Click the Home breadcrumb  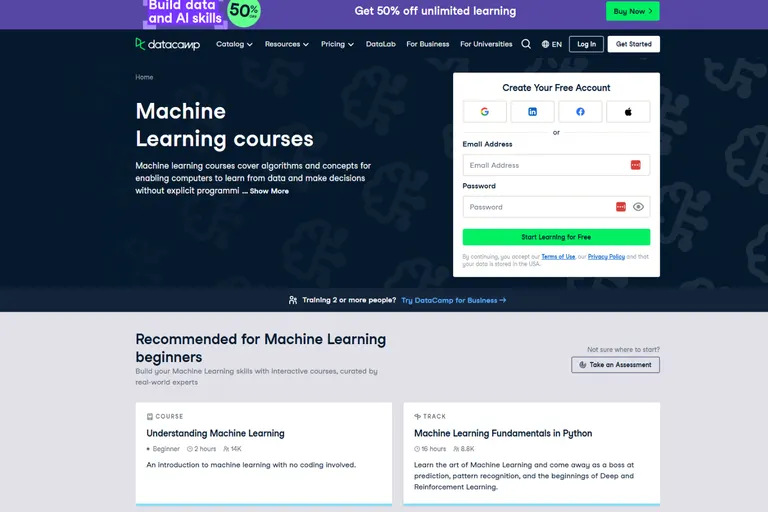(144, 77)
